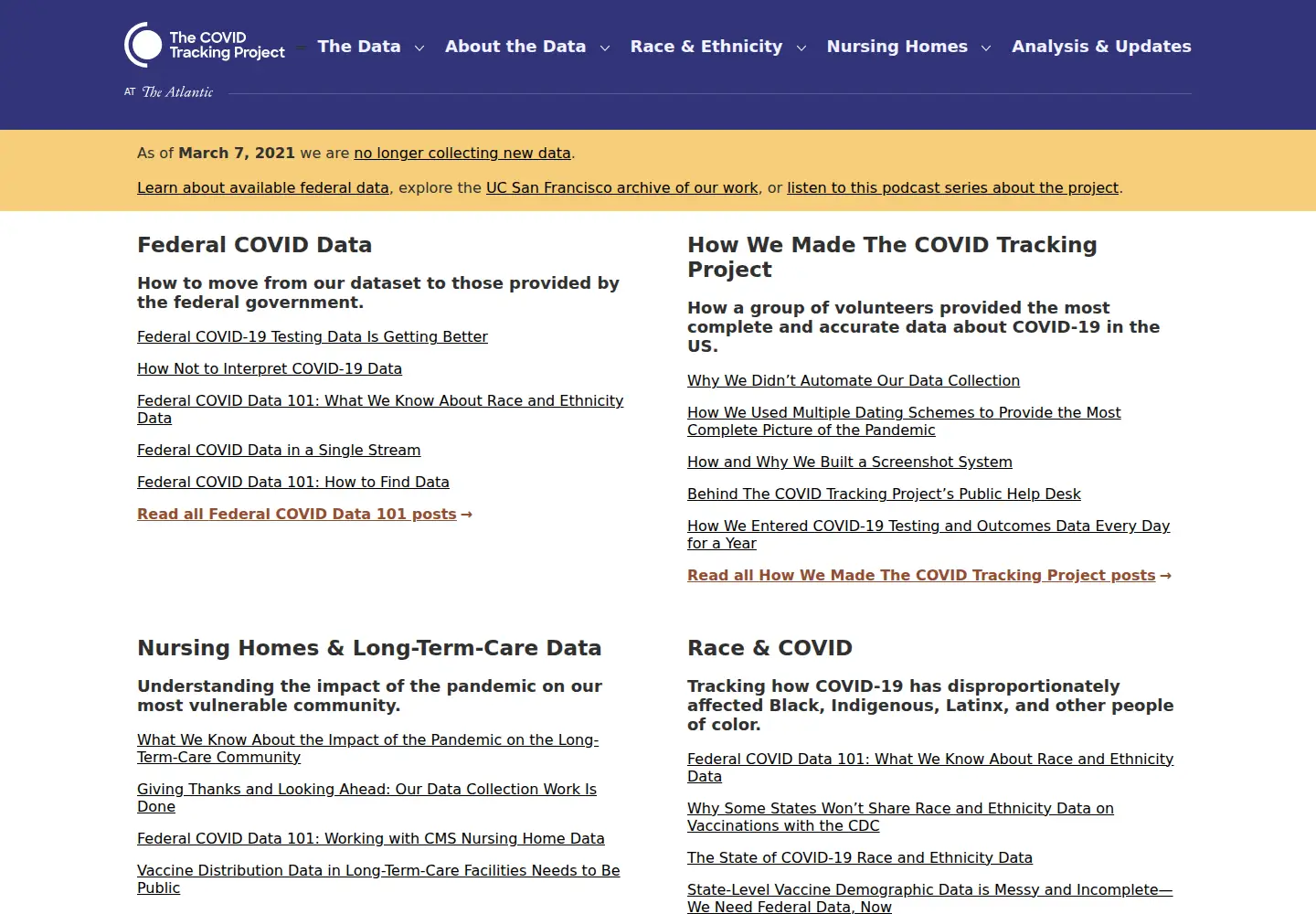Open 'How We Entered COVID-19 Testing and Outcomes Data'
Screen dimensions: 1316x914
tap(929, 535)
